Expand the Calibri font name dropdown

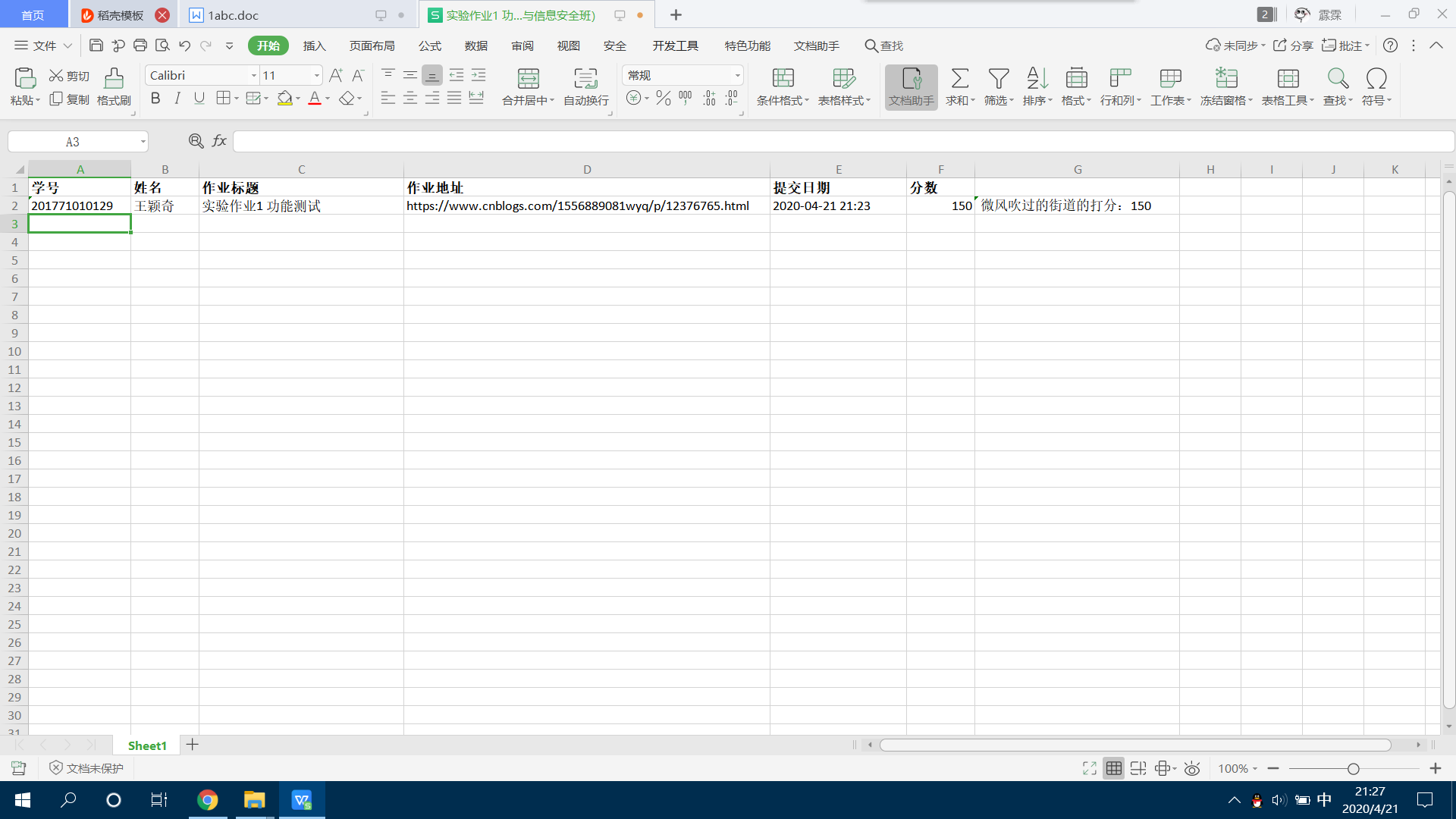pos(253,75)
